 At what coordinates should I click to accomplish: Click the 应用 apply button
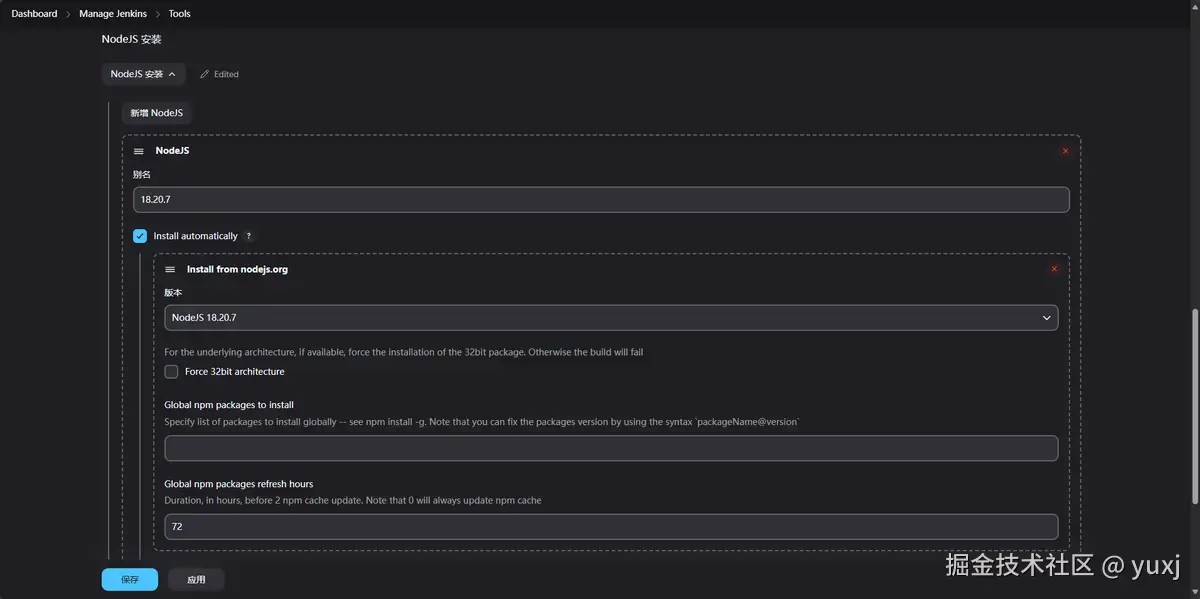[196, 579]
